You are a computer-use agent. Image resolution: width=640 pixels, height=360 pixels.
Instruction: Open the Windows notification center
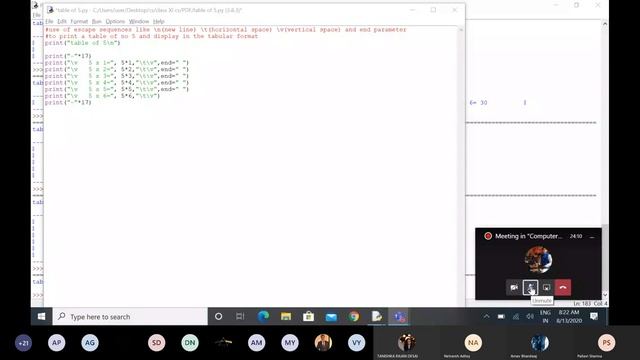pos(594,316)
